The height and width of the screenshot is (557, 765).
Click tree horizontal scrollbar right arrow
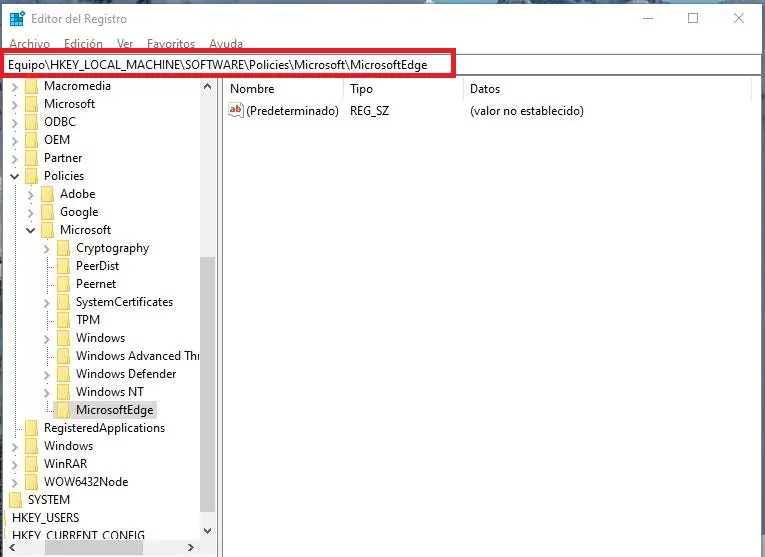tap(191, 548)
